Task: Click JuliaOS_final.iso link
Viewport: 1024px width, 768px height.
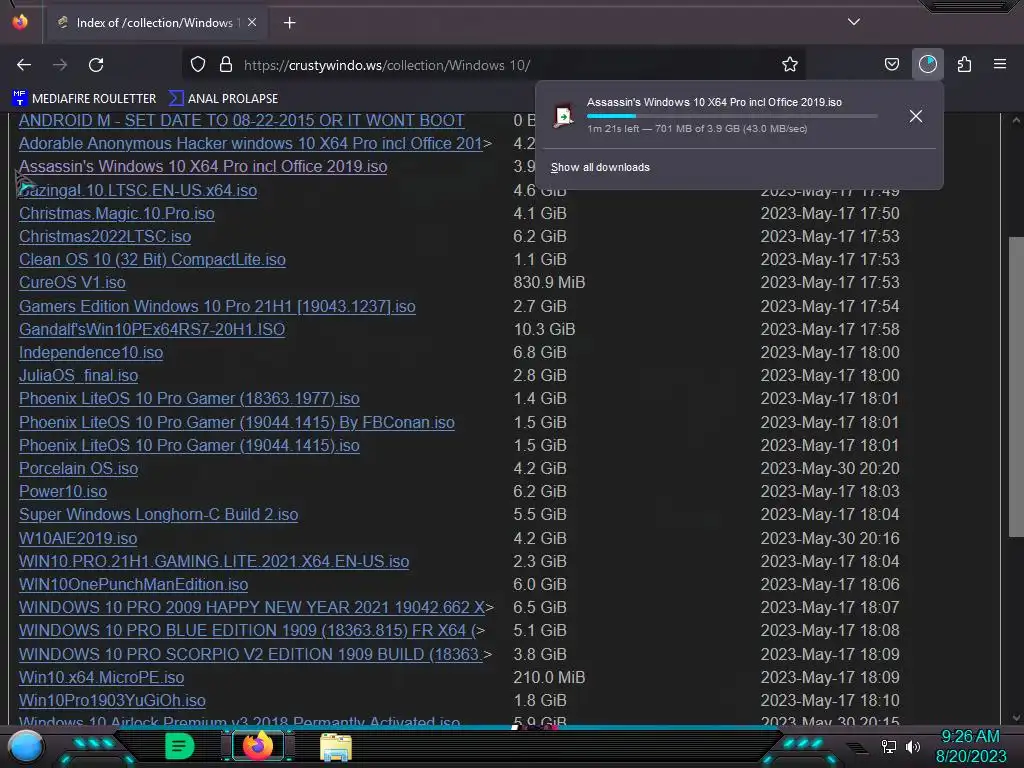Action: tap(78, 376)
